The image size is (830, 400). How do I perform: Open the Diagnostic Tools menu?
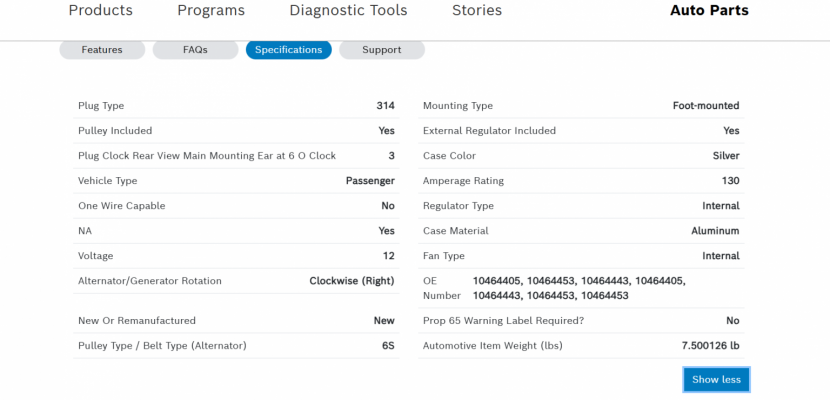click(x=348, y=10)
